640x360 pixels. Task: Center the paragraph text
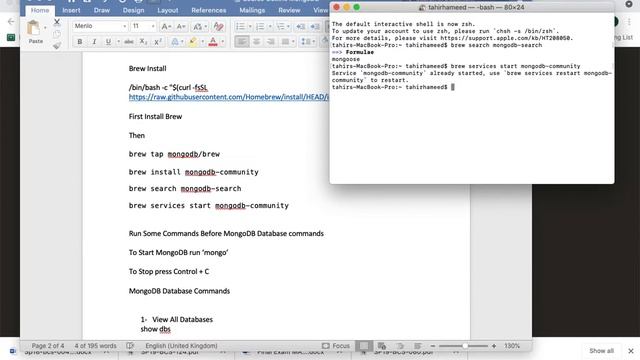click(x=256, y=42)
